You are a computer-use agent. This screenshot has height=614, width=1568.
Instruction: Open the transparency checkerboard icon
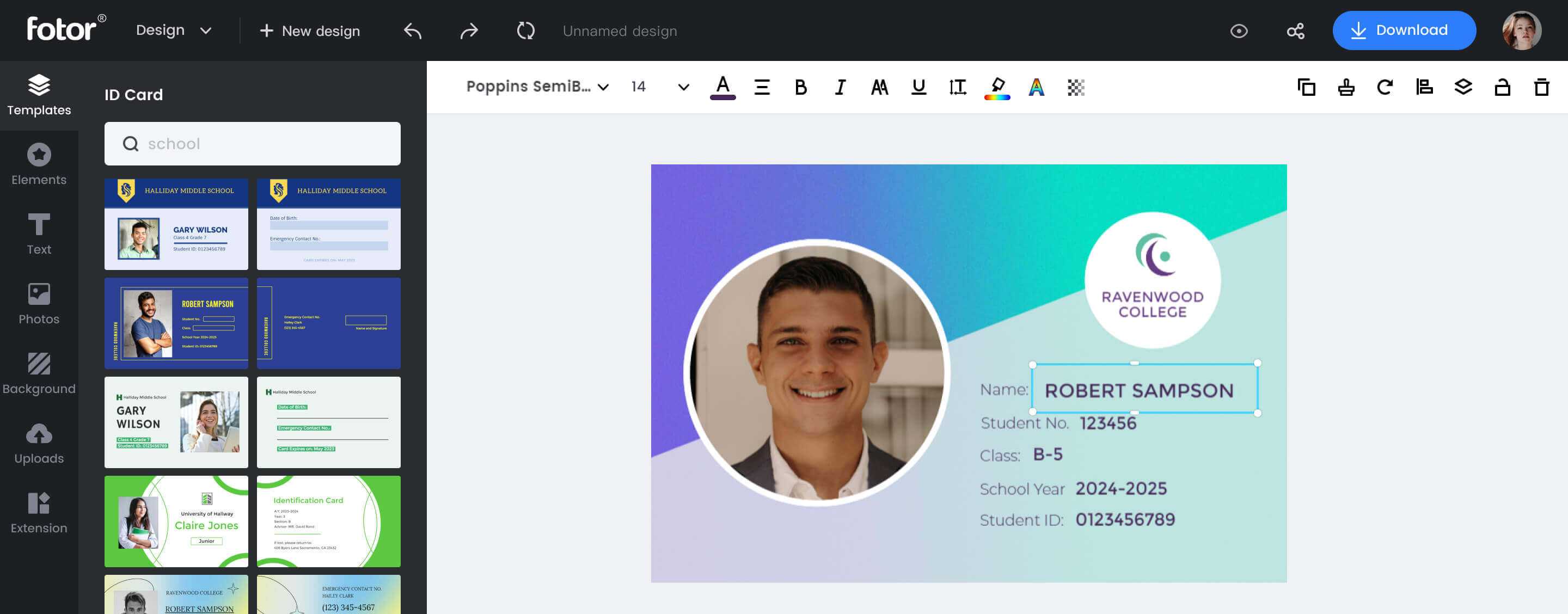click(x=1076, y=87)
